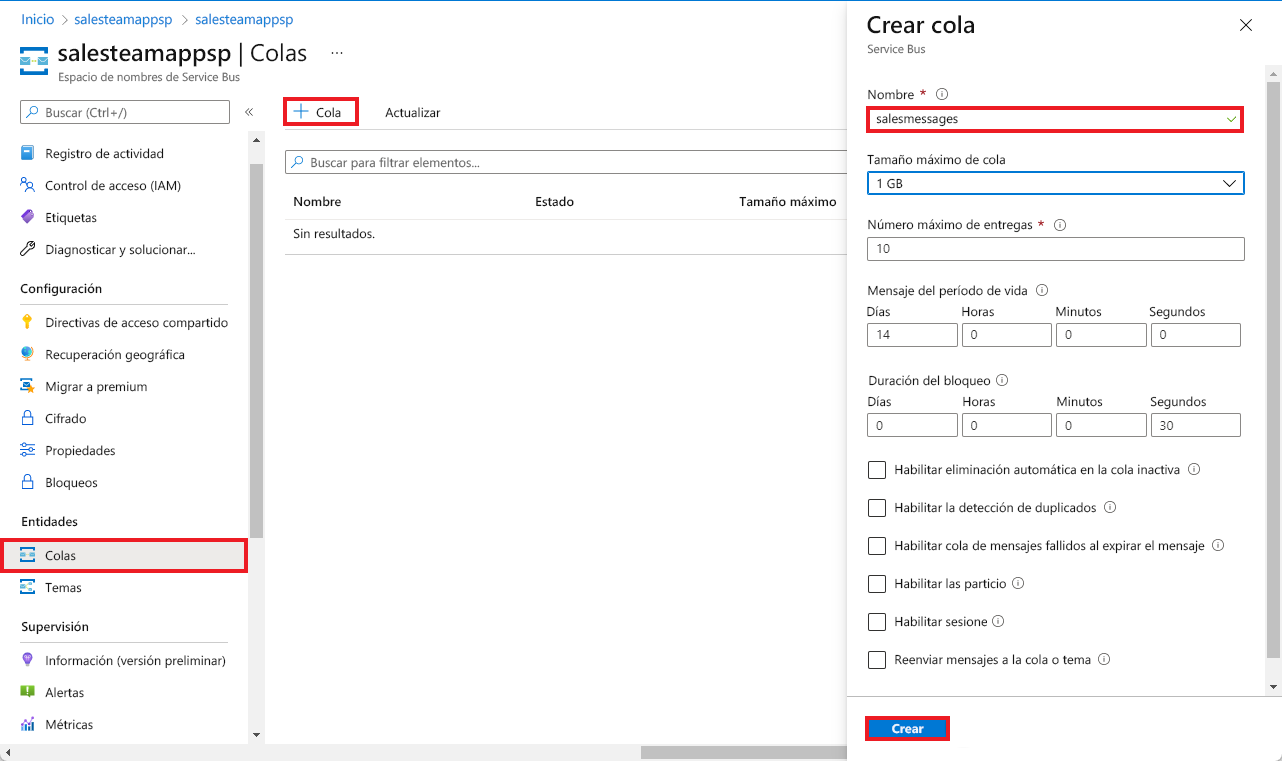Open Métricas chart icon
Screen dimensions: 1282x761
[x=28, y=724]
